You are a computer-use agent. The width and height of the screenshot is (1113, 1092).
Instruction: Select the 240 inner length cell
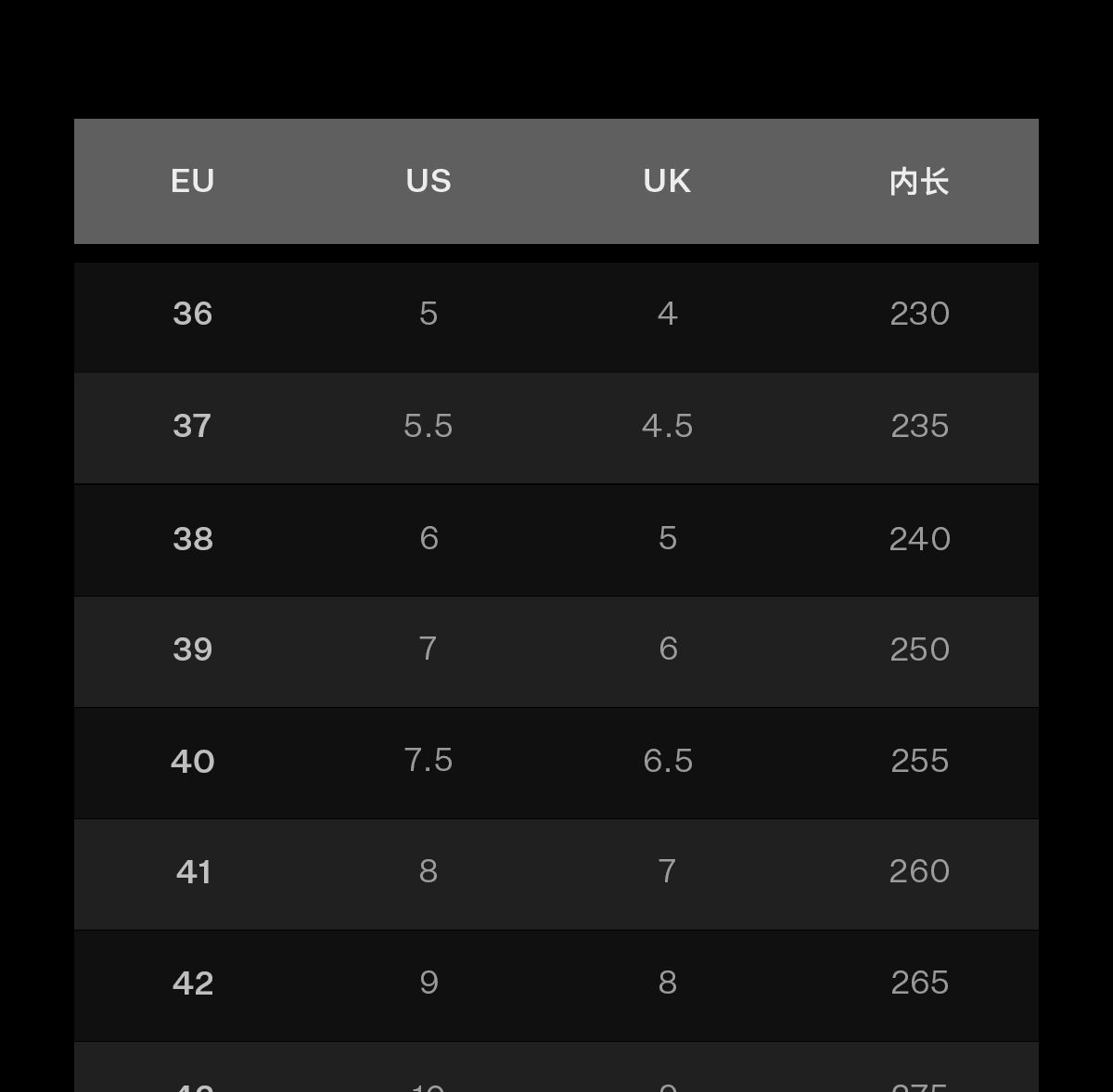(919, 539)
